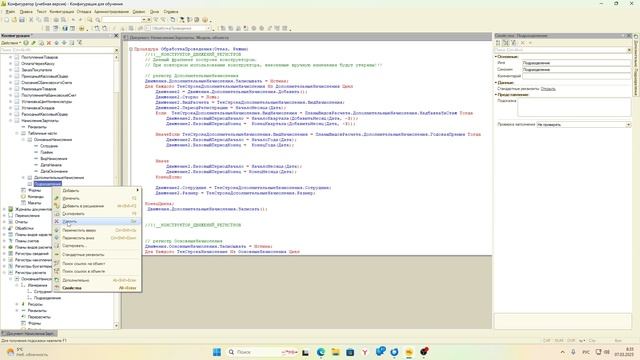Clear the Configuration tree search field
This screenshot has height=360, width=640.
[116, 50]
